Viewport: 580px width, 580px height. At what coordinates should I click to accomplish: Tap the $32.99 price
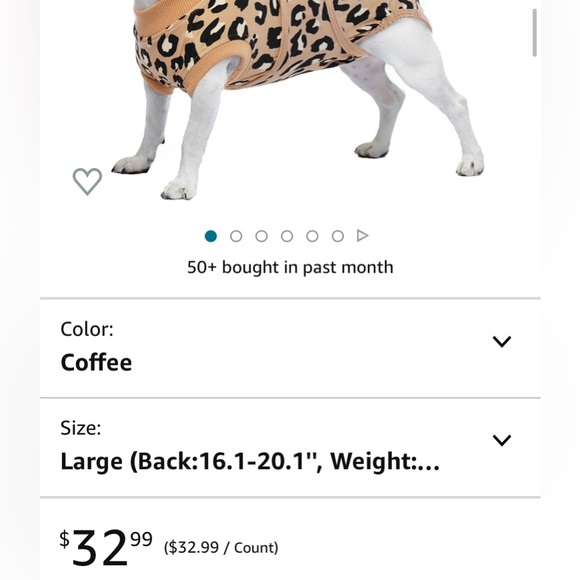106,547
